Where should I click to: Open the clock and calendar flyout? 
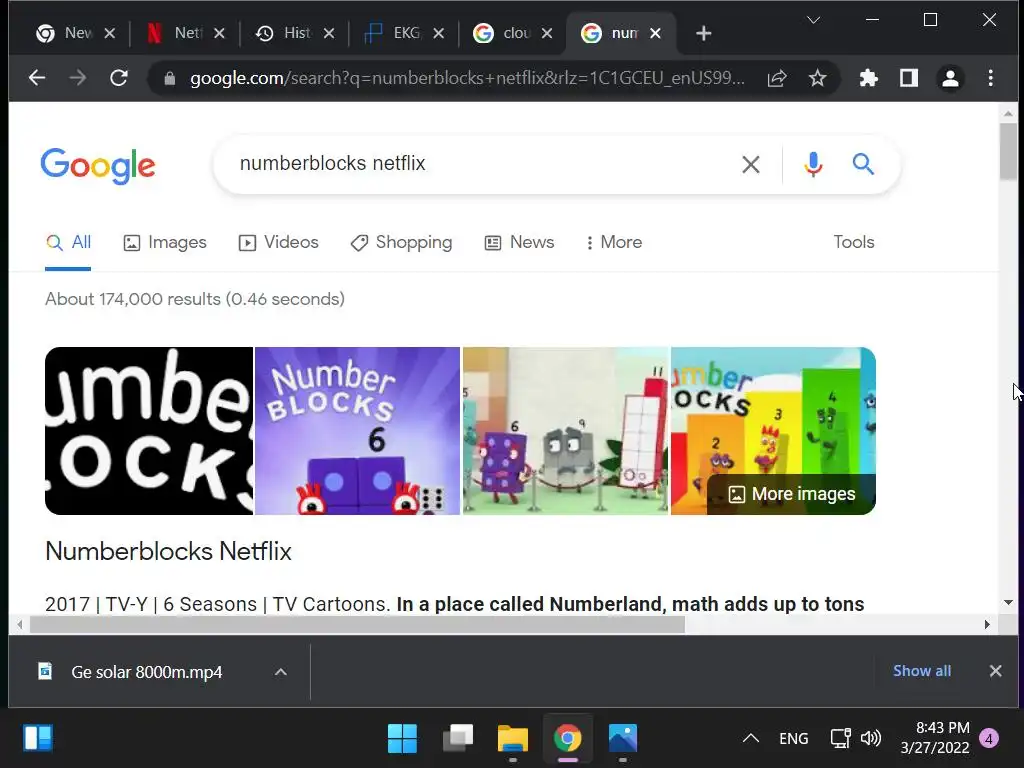click(x=935, y=738)
